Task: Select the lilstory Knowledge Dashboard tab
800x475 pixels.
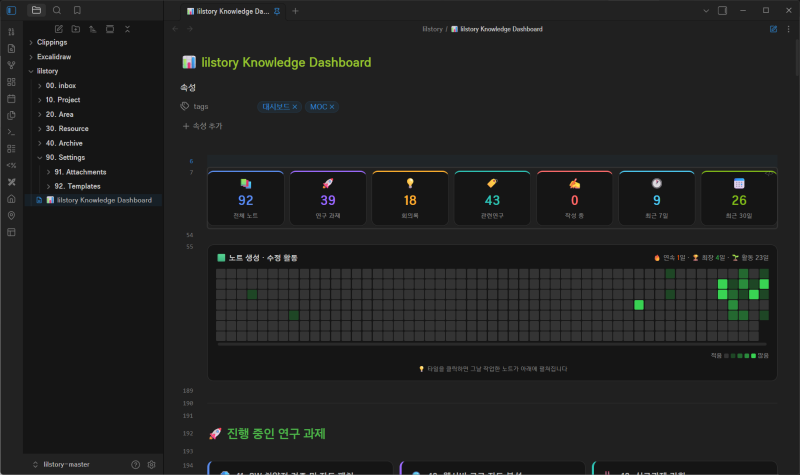Action: coord(228,11)
